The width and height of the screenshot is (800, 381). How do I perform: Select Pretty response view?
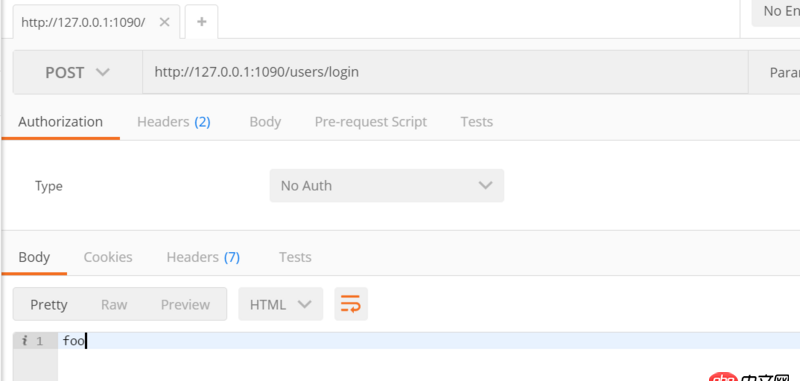click(x=48, y=304)
